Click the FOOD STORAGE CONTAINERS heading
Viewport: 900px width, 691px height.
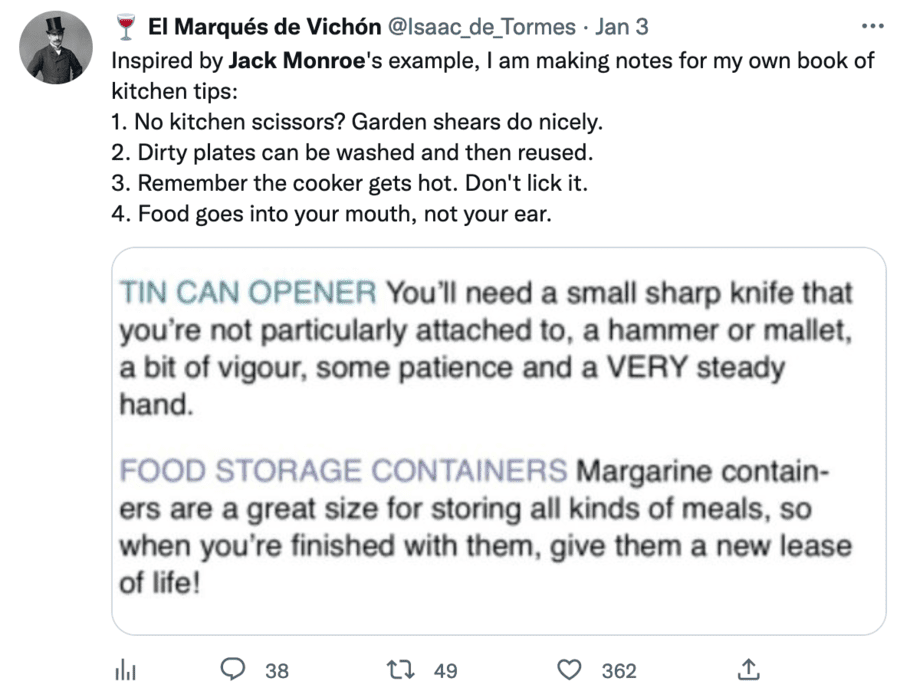tap(344, 470)
